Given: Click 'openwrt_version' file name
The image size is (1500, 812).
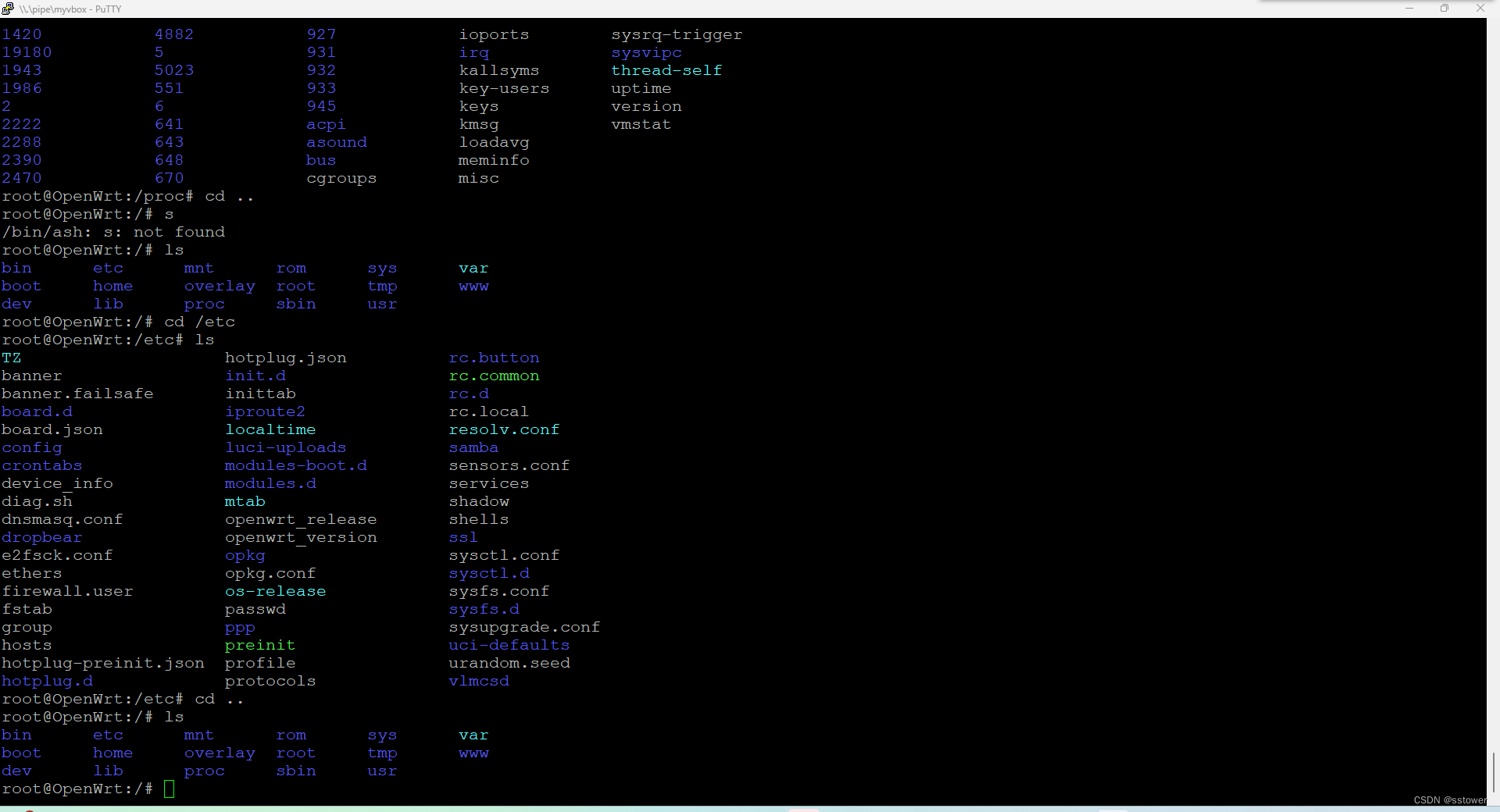Looking at the screenshot, I should click(301, 537).
